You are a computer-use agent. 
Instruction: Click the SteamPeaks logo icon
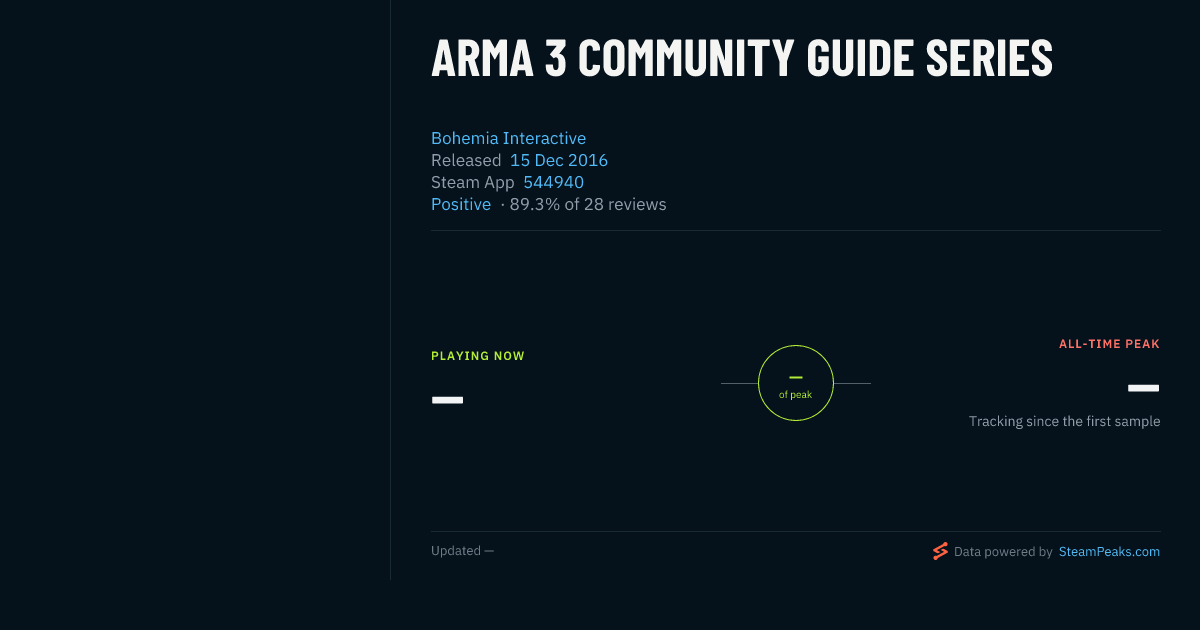(x=940, y=551)
